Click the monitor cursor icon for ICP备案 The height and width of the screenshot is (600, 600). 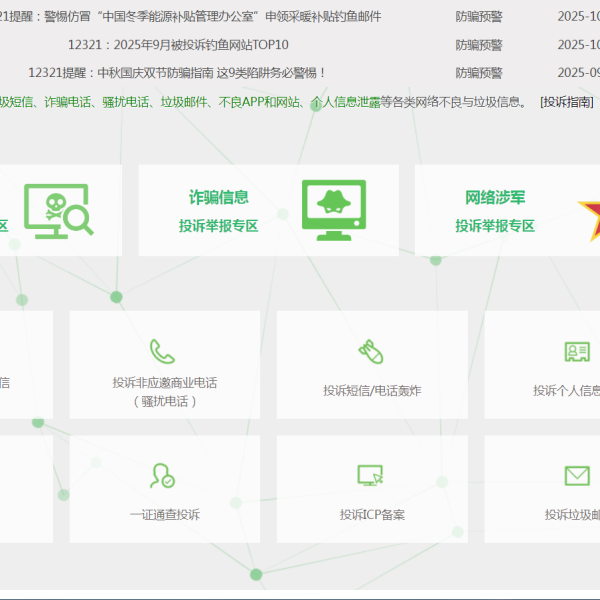pyautogui.click(x=370, y=475)
